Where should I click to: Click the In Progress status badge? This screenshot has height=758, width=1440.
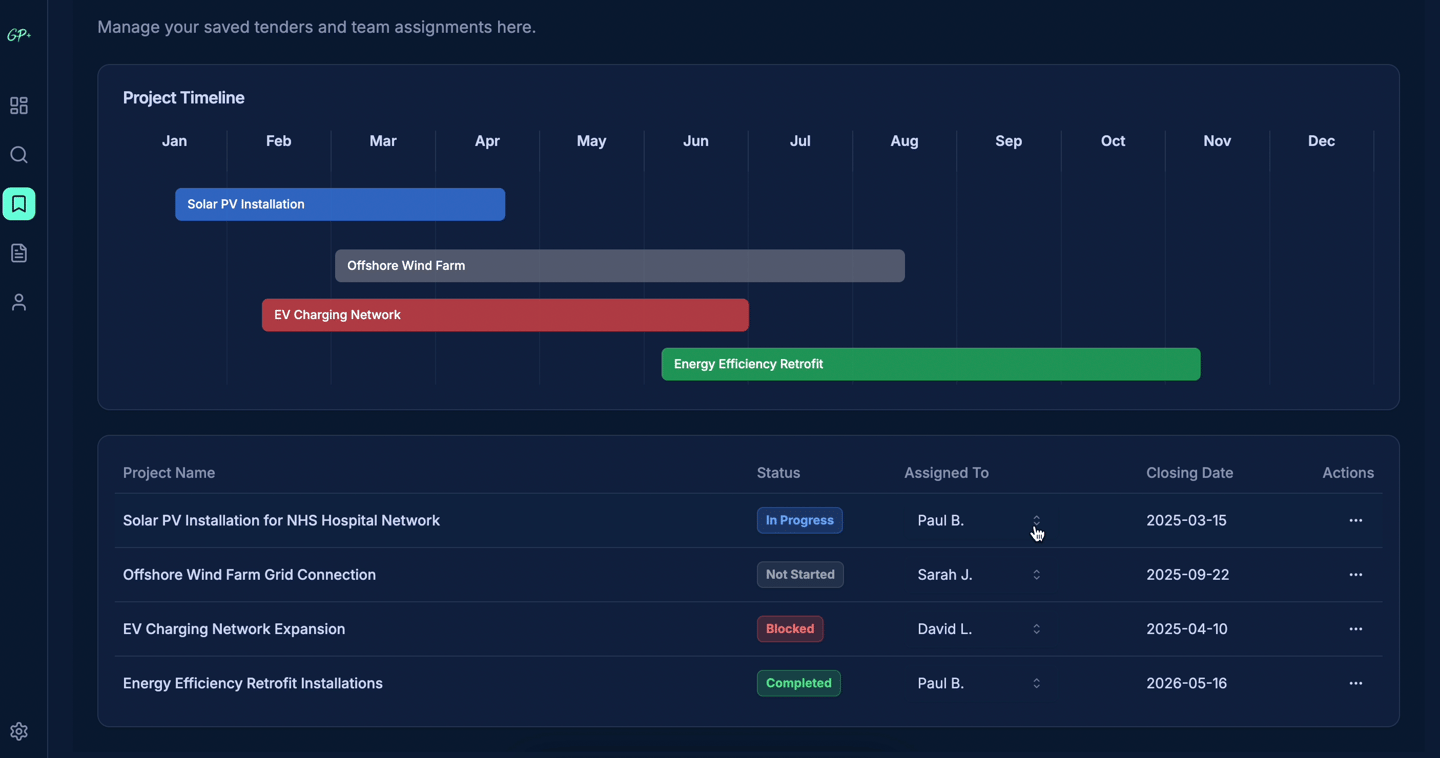[x=800, y=520]
